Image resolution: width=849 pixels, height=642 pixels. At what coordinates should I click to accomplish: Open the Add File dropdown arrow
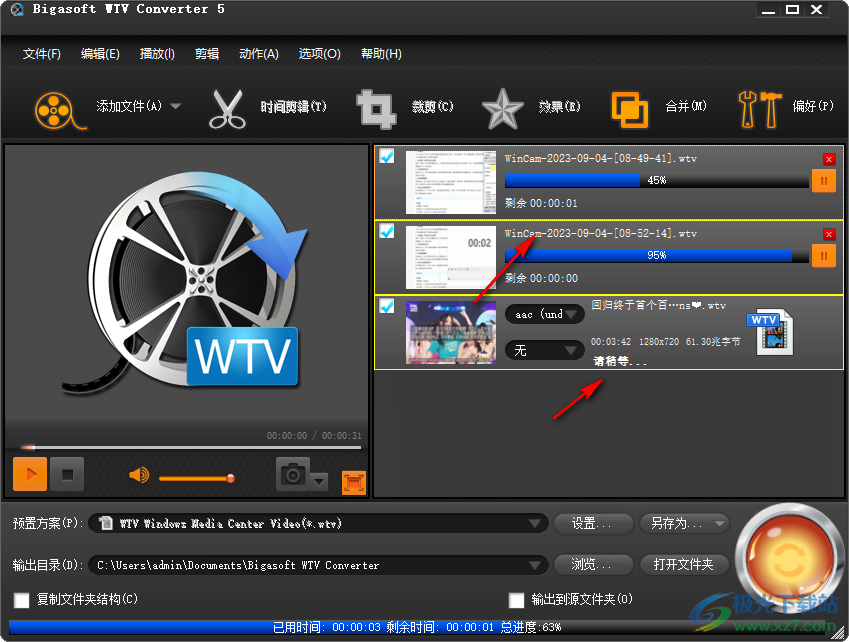(175, 106)
